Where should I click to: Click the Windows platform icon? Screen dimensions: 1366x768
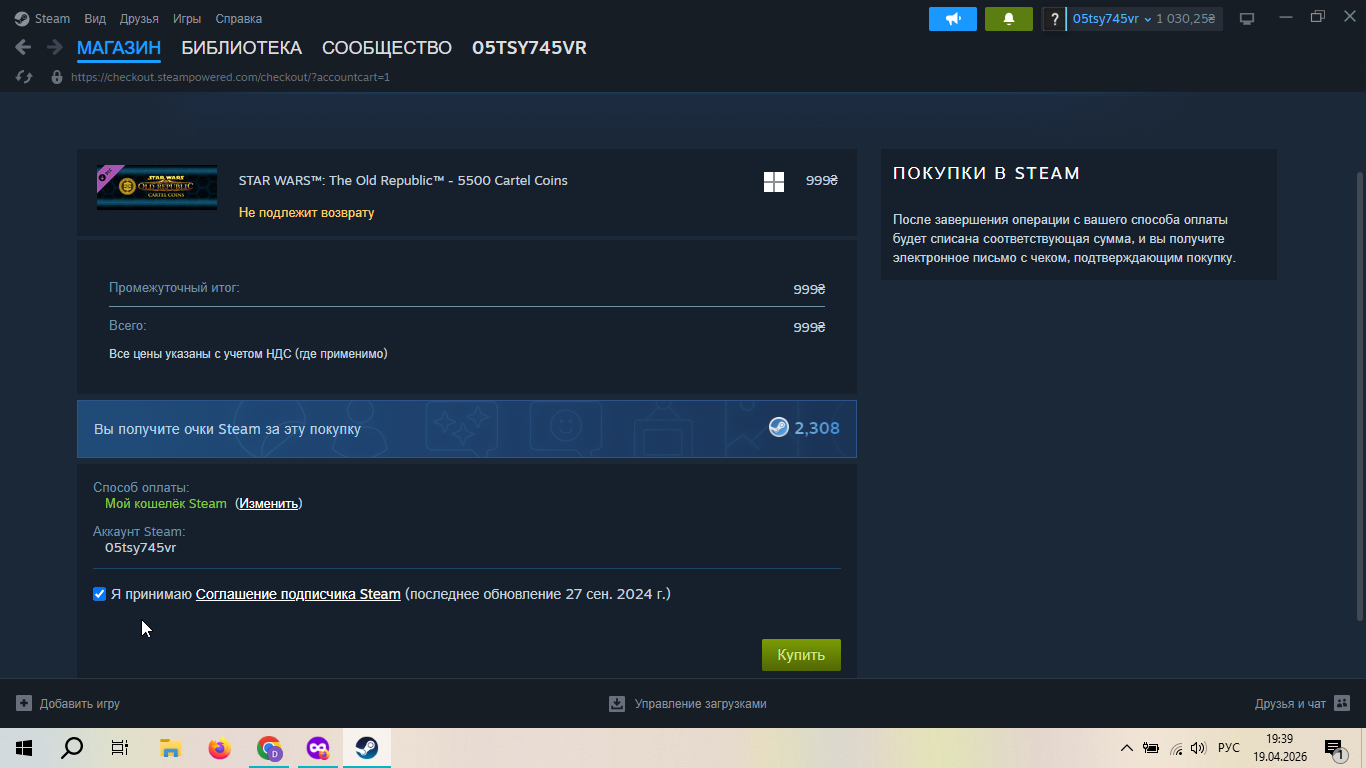(774, 182)
